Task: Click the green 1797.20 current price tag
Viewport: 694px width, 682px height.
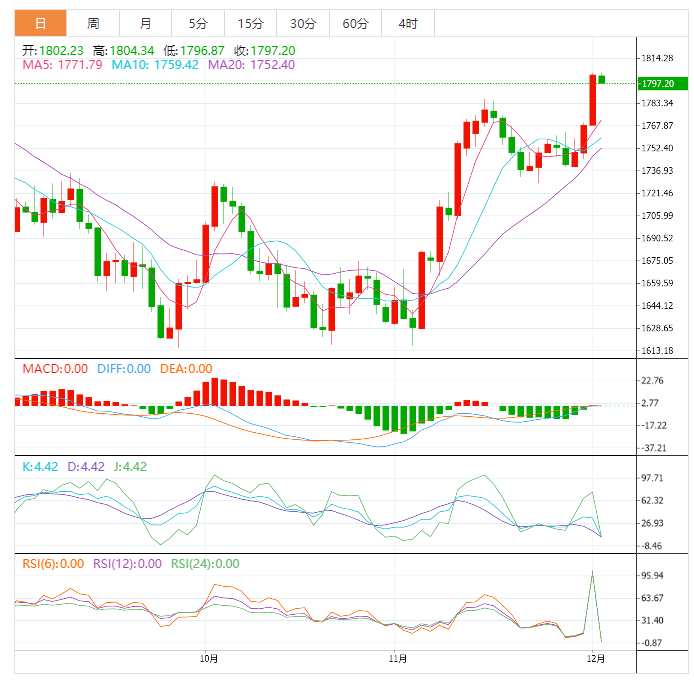Action: (662, 84)
